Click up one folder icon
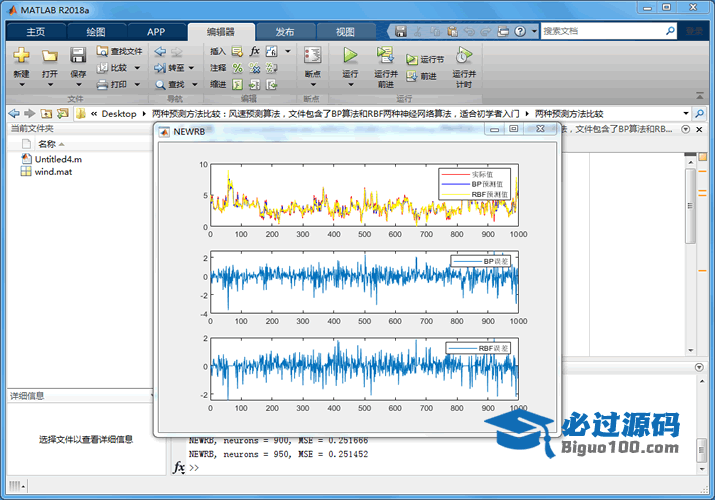Viewport: 715px width, 500px height. (x=46, y=113)
